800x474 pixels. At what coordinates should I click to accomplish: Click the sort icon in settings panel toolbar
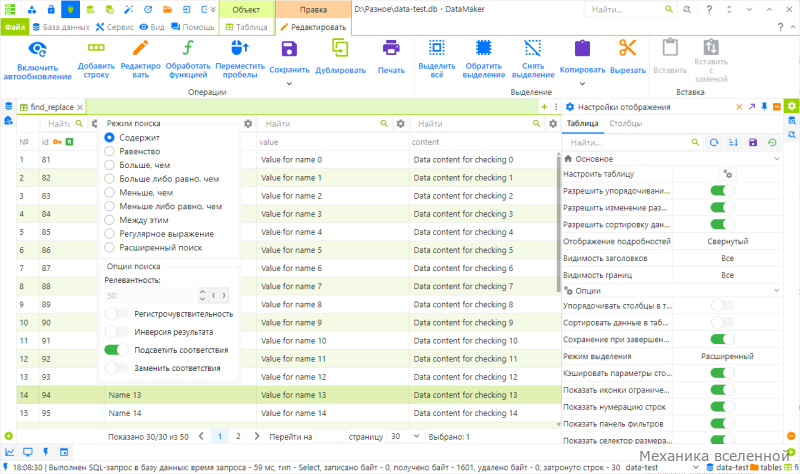click(x=733, y=142)
